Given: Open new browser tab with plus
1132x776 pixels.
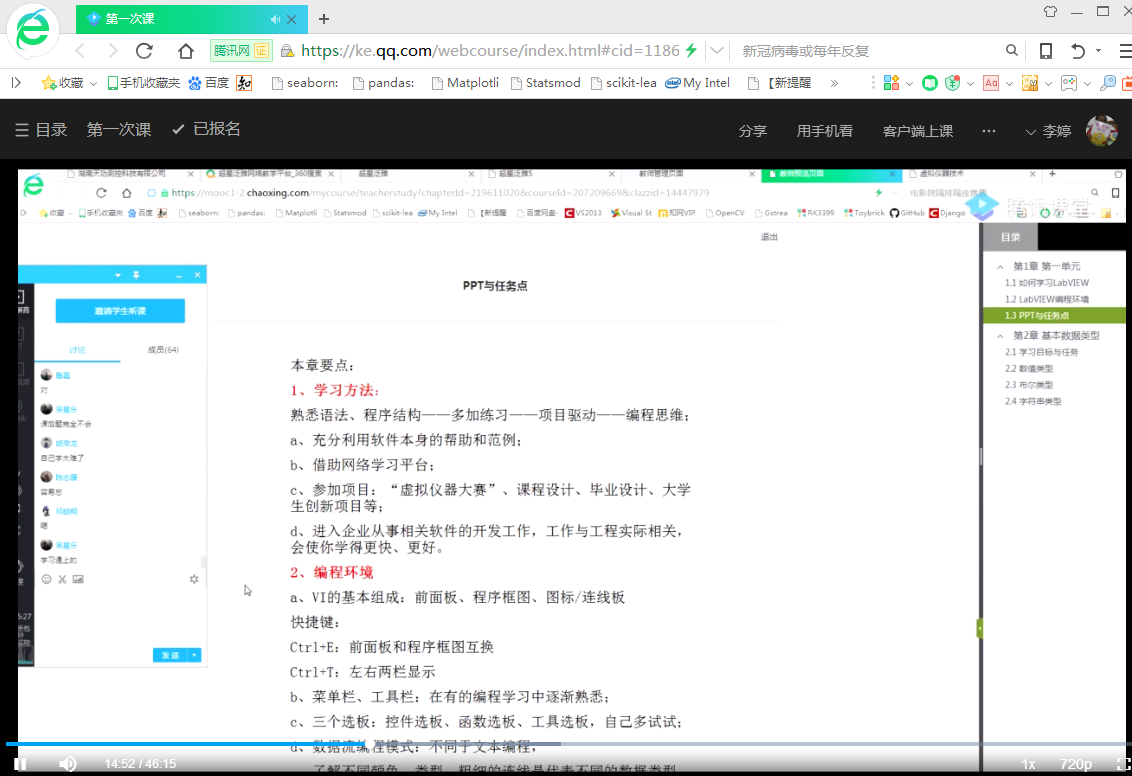Looking at the screenshot, I should [x=324, y=19].
